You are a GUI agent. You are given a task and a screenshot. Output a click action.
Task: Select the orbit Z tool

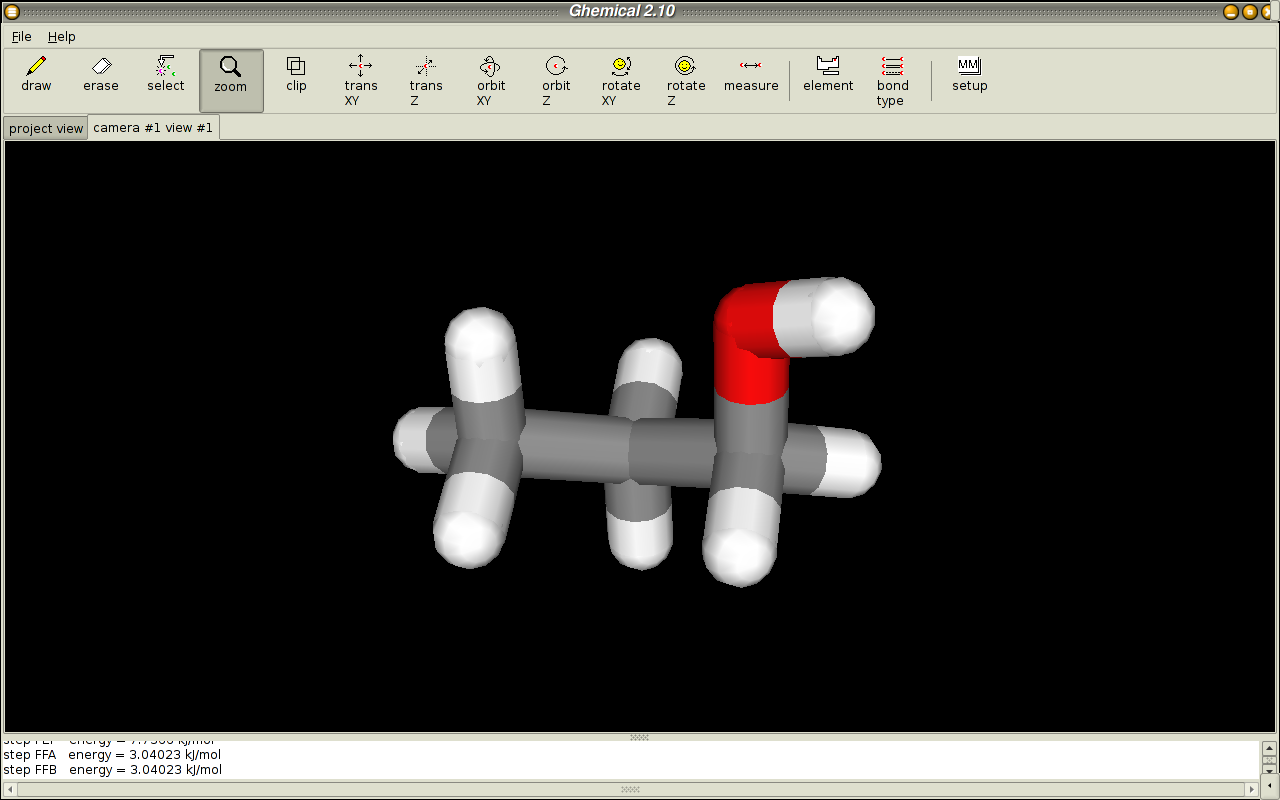pos(556,80)
